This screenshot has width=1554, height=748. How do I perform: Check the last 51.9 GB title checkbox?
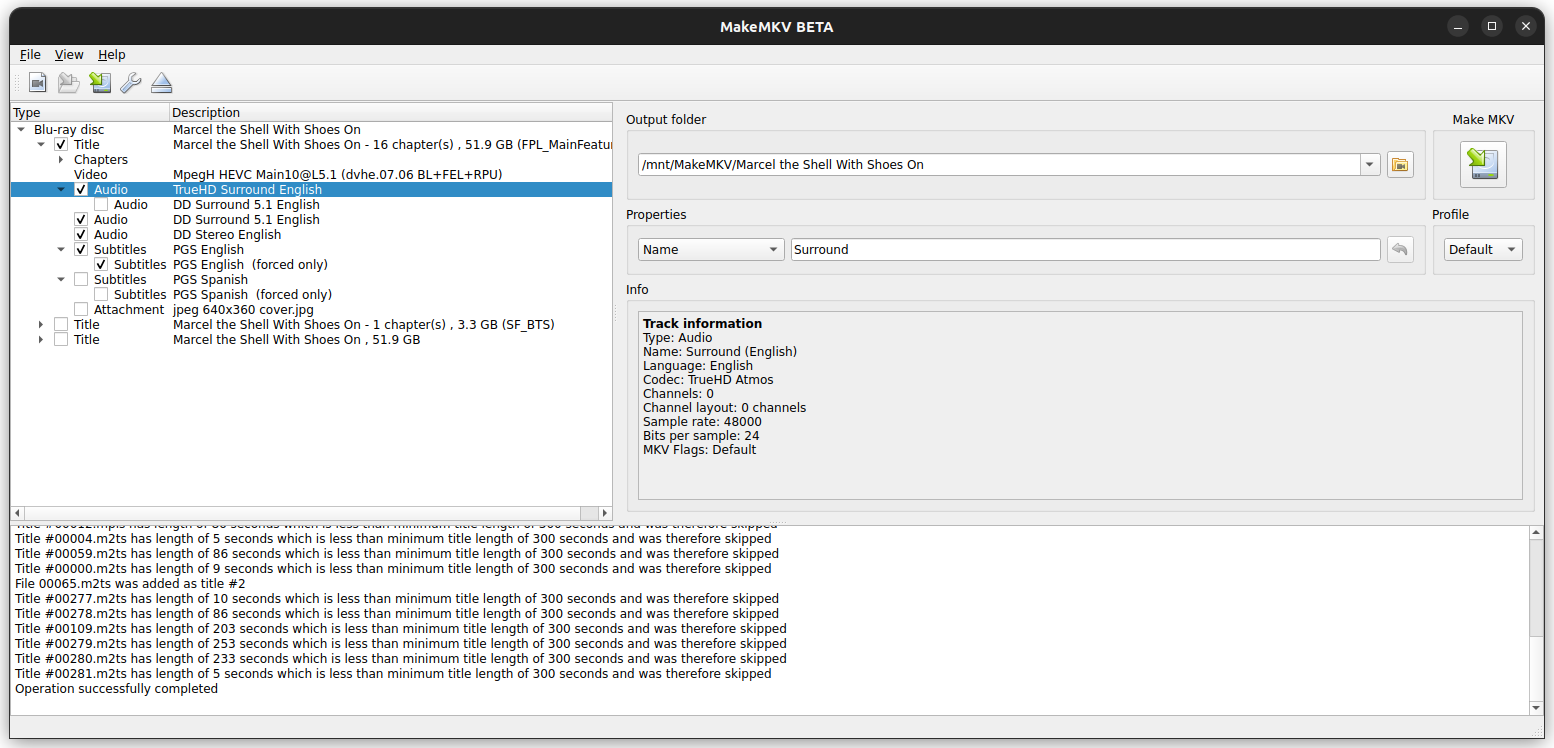click(x=61, y=340)
